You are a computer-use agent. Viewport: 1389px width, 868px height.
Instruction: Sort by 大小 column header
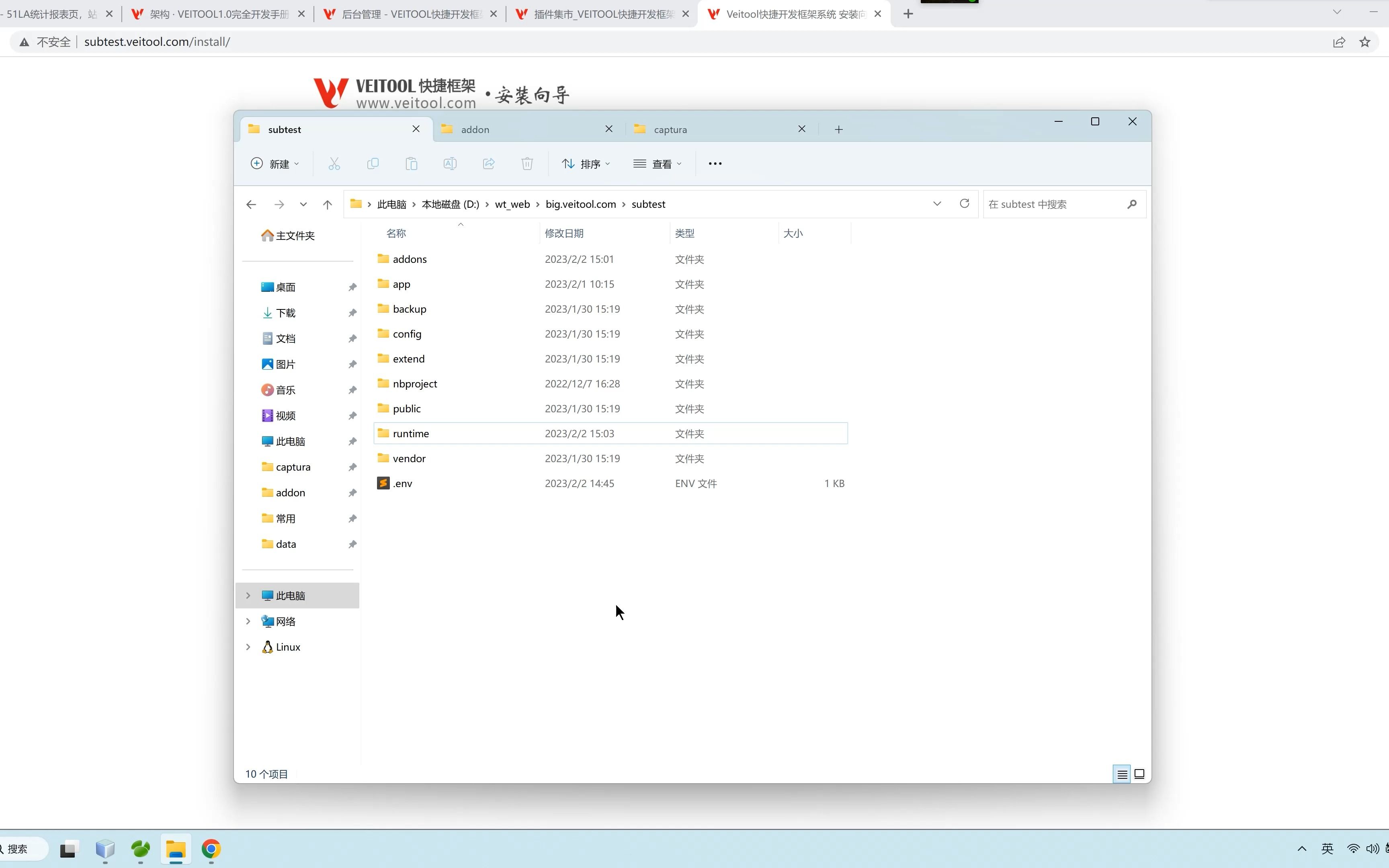(x=793, y=233)
